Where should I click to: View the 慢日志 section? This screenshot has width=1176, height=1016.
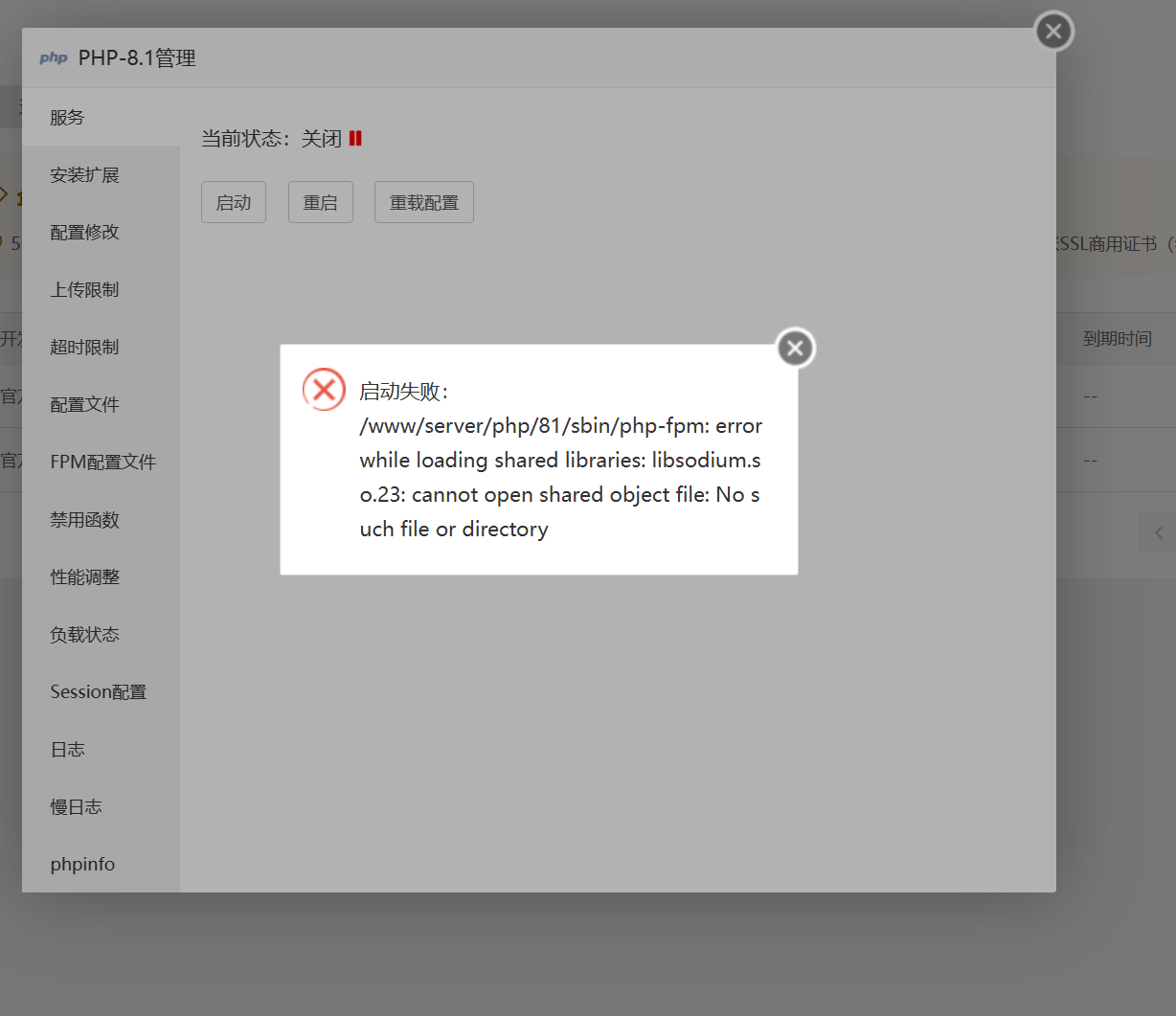click(101, 807)
